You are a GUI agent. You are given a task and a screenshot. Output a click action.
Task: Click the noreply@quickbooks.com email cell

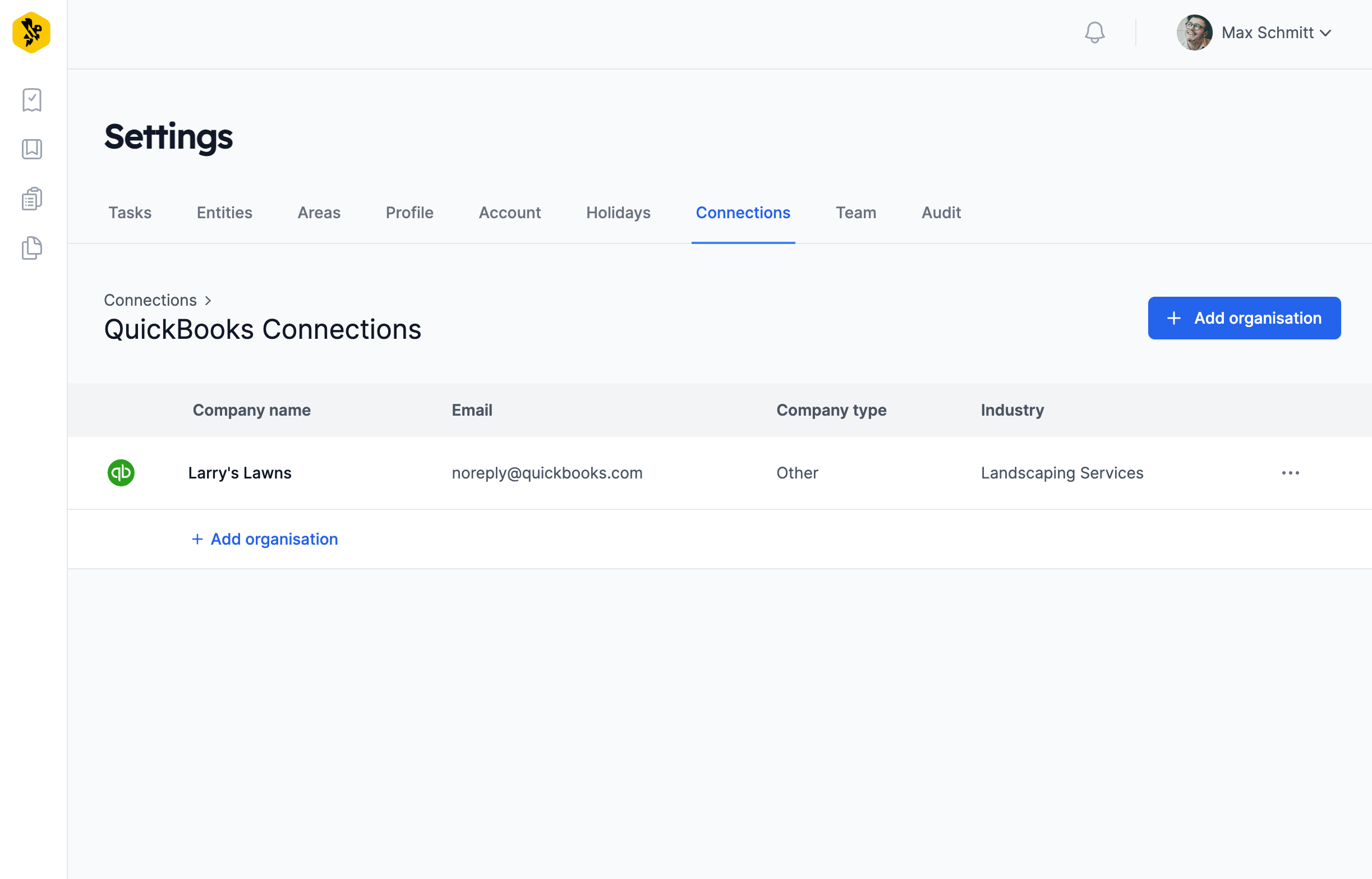[x=547, y=473]
